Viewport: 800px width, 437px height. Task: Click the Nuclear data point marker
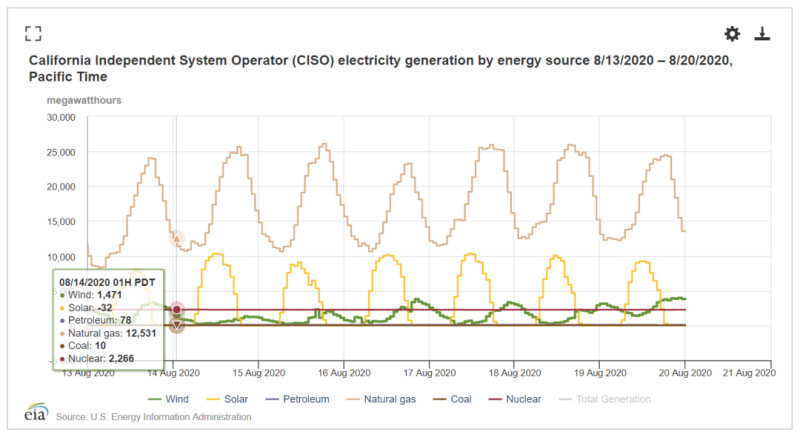177,310
